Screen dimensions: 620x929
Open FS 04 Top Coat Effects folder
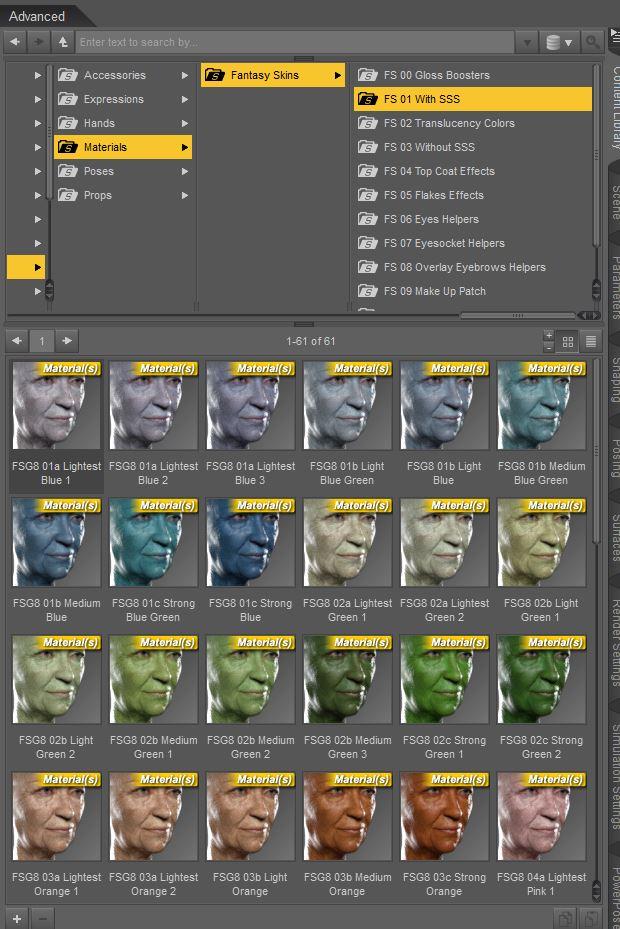point(472,171)
